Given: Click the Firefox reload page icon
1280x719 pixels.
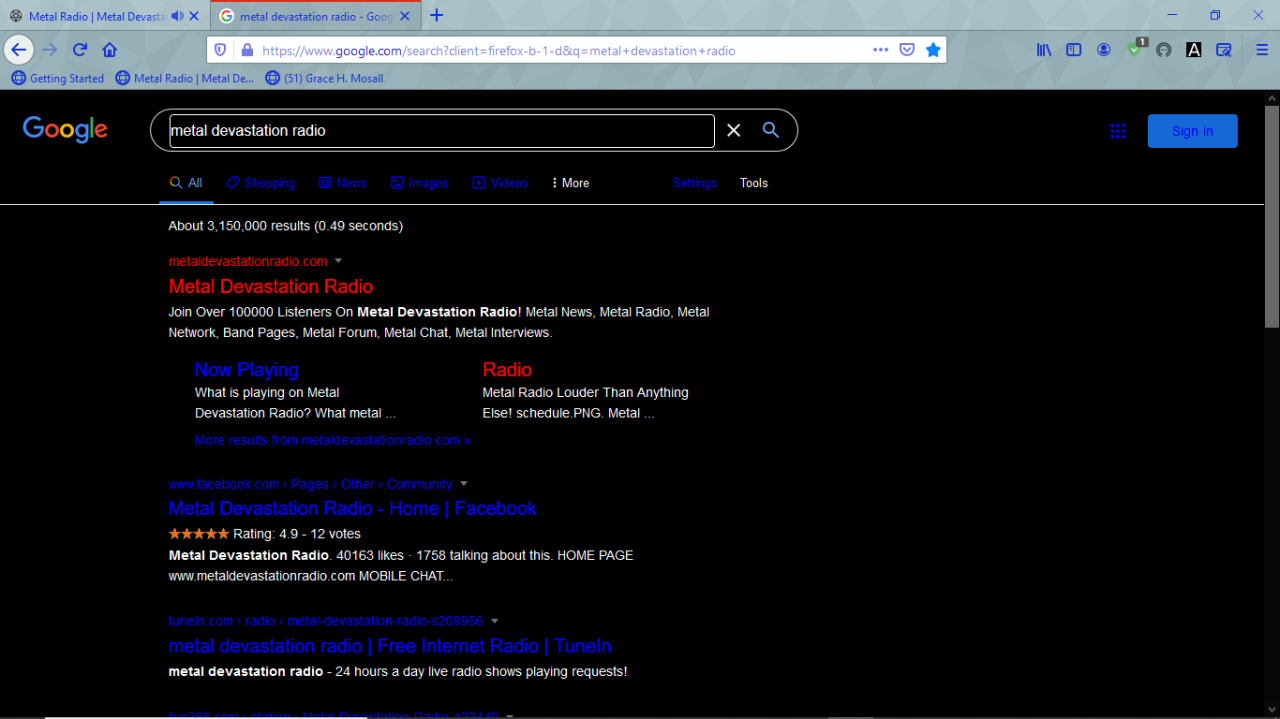Looking at the screenshot, I should (x=80, y=50).
